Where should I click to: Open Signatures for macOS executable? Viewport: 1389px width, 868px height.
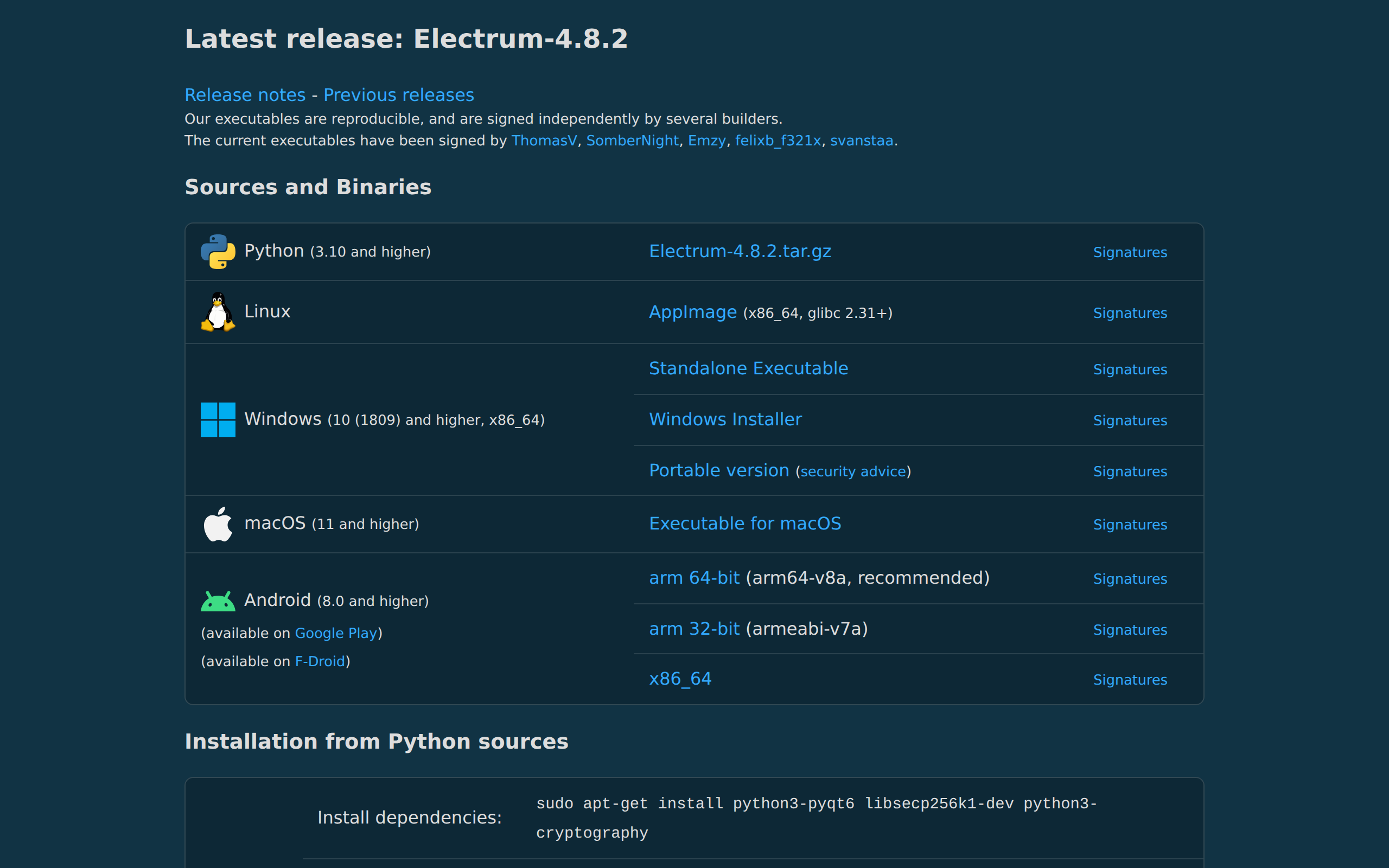(x=1130, y=525)
